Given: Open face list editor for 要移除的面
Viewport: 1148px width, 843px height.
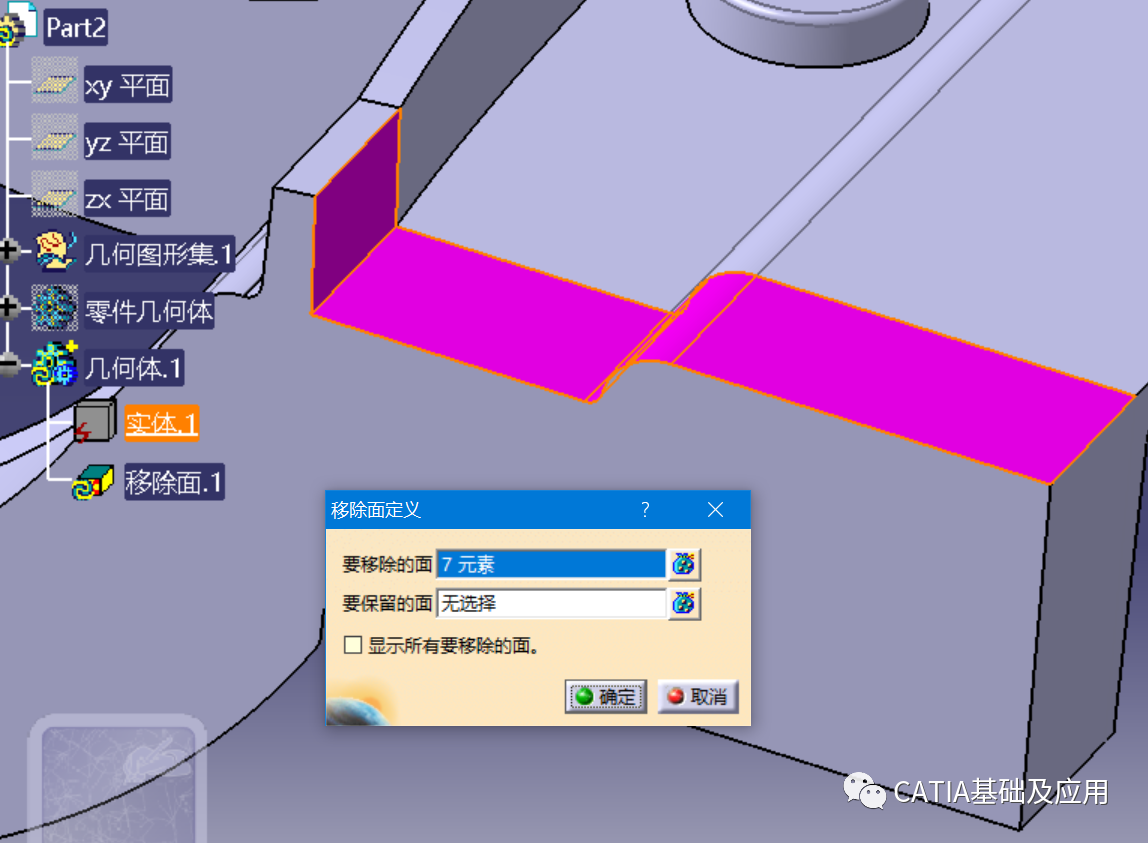Looking at the screenshot, I should (x=684, y=564).
